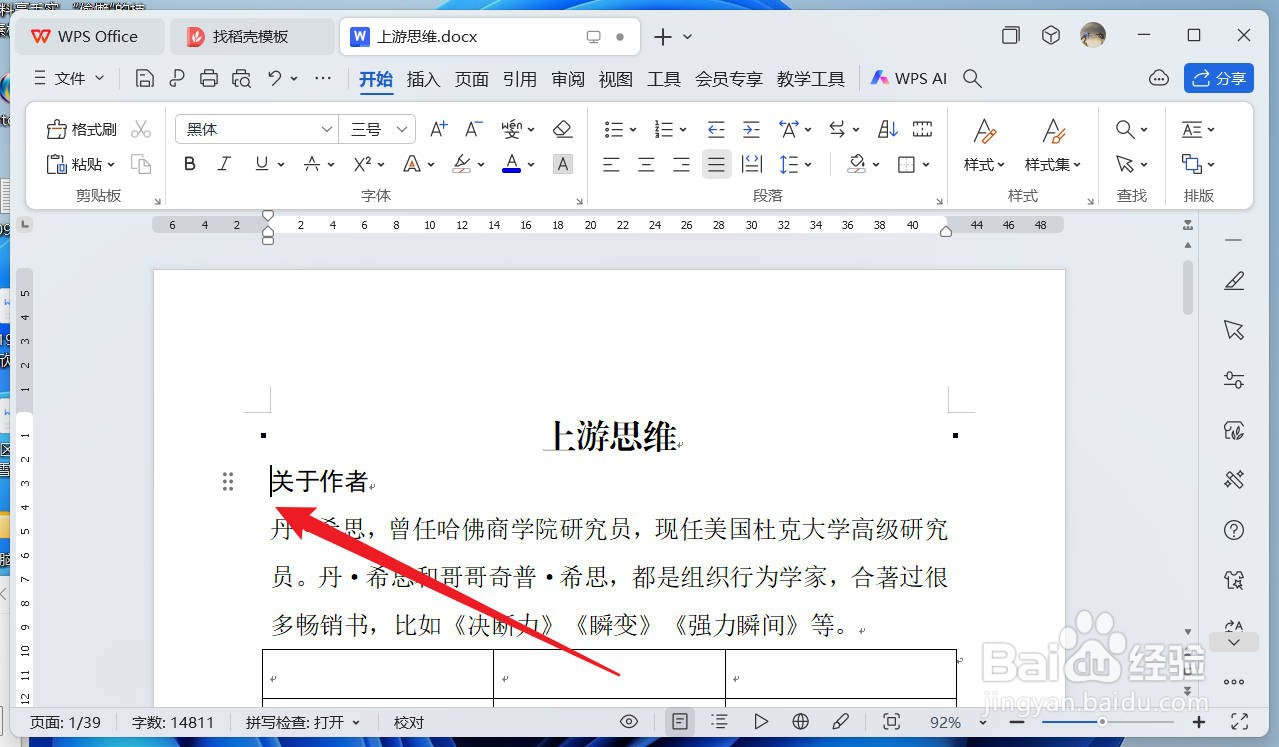This screenshot has width=1279, height=747.
Task: Toggle italic formatting
Action: pos(224,164)
